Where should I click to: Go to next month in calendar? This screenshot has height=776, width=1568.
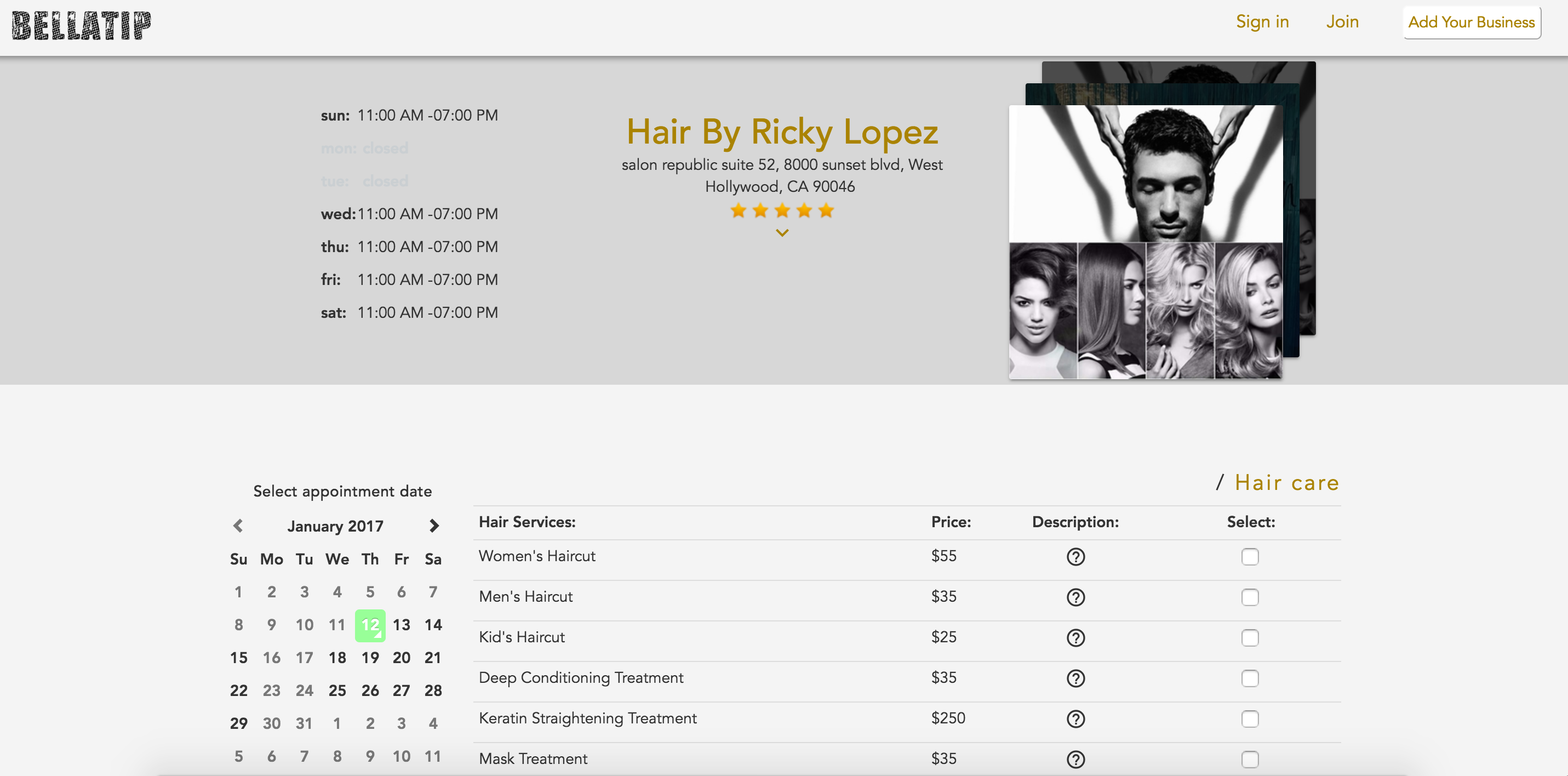coord(433,526)
